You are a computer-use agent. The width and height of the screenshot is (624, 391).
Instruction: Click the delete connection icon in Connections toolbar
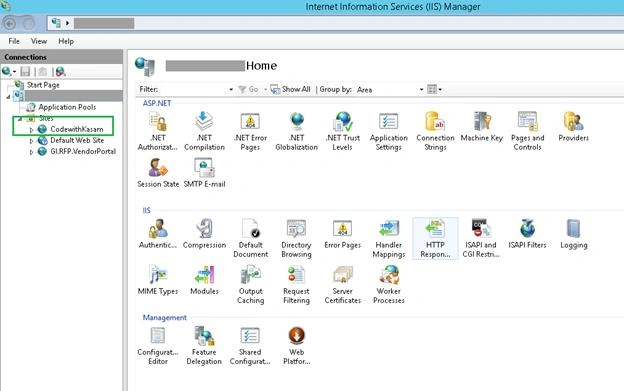click(x=60, y=72)
